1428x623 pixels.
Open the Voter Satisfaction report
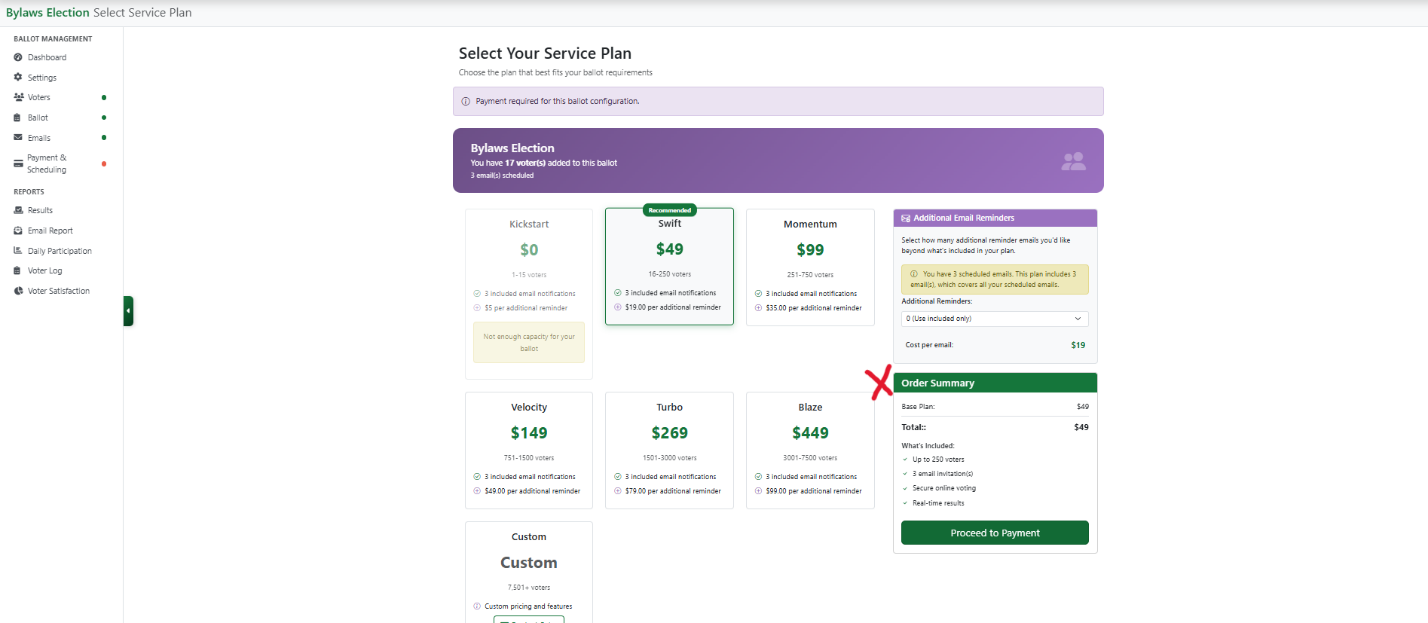coord(59,291)
